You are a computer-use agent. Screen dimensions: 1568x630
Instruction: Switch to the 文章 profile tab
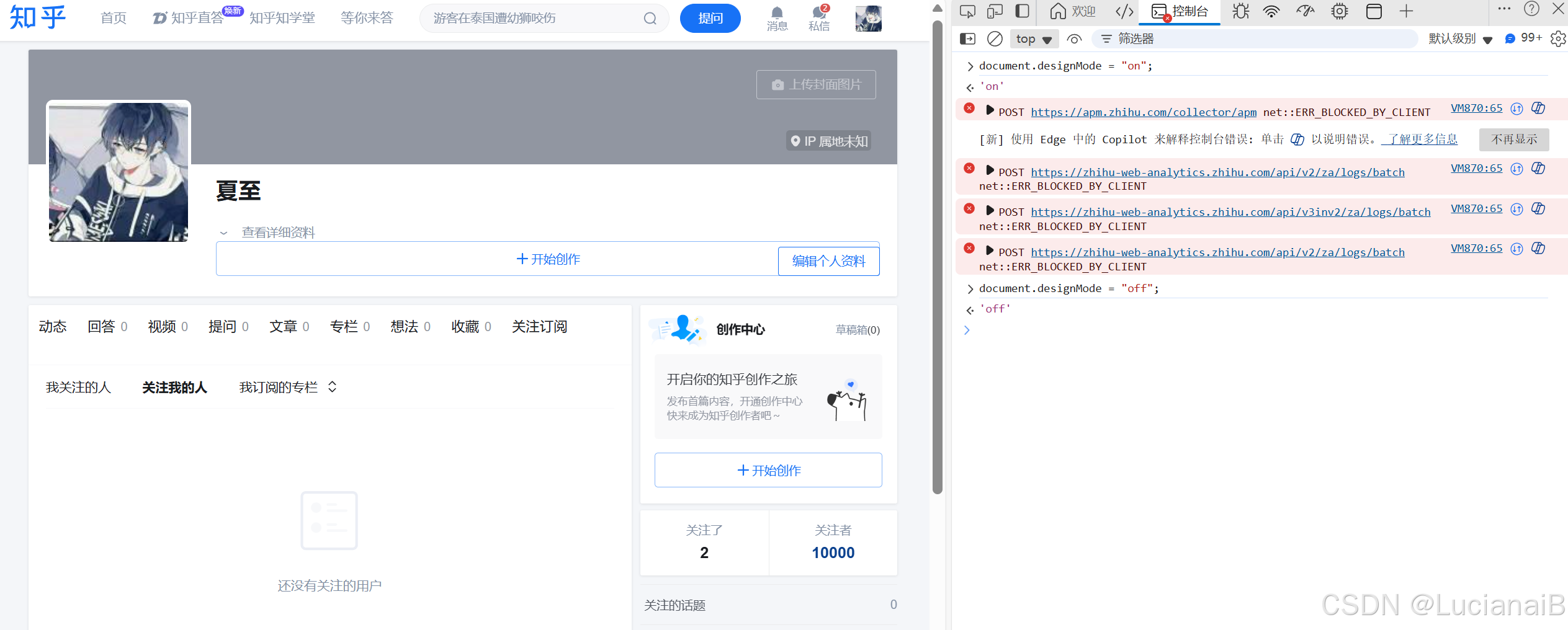click(289, 327)
